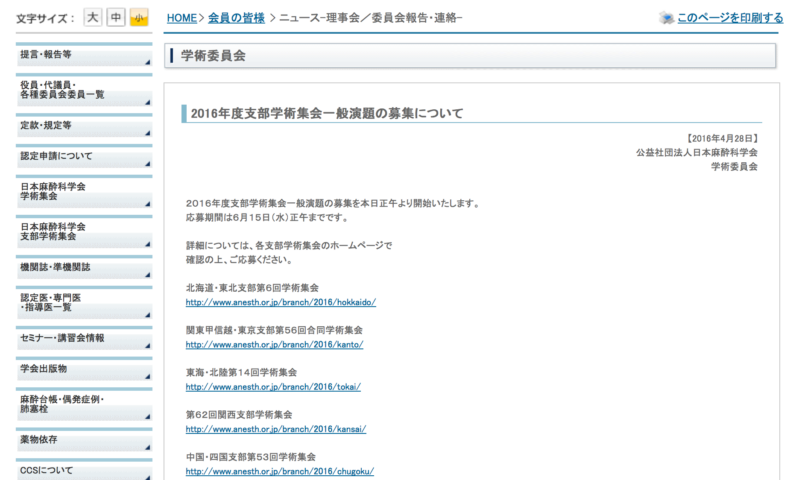
Task: Open 認定医・専門医・指導医一覧 sidebar menu
Action: click(x=84, y=303)
